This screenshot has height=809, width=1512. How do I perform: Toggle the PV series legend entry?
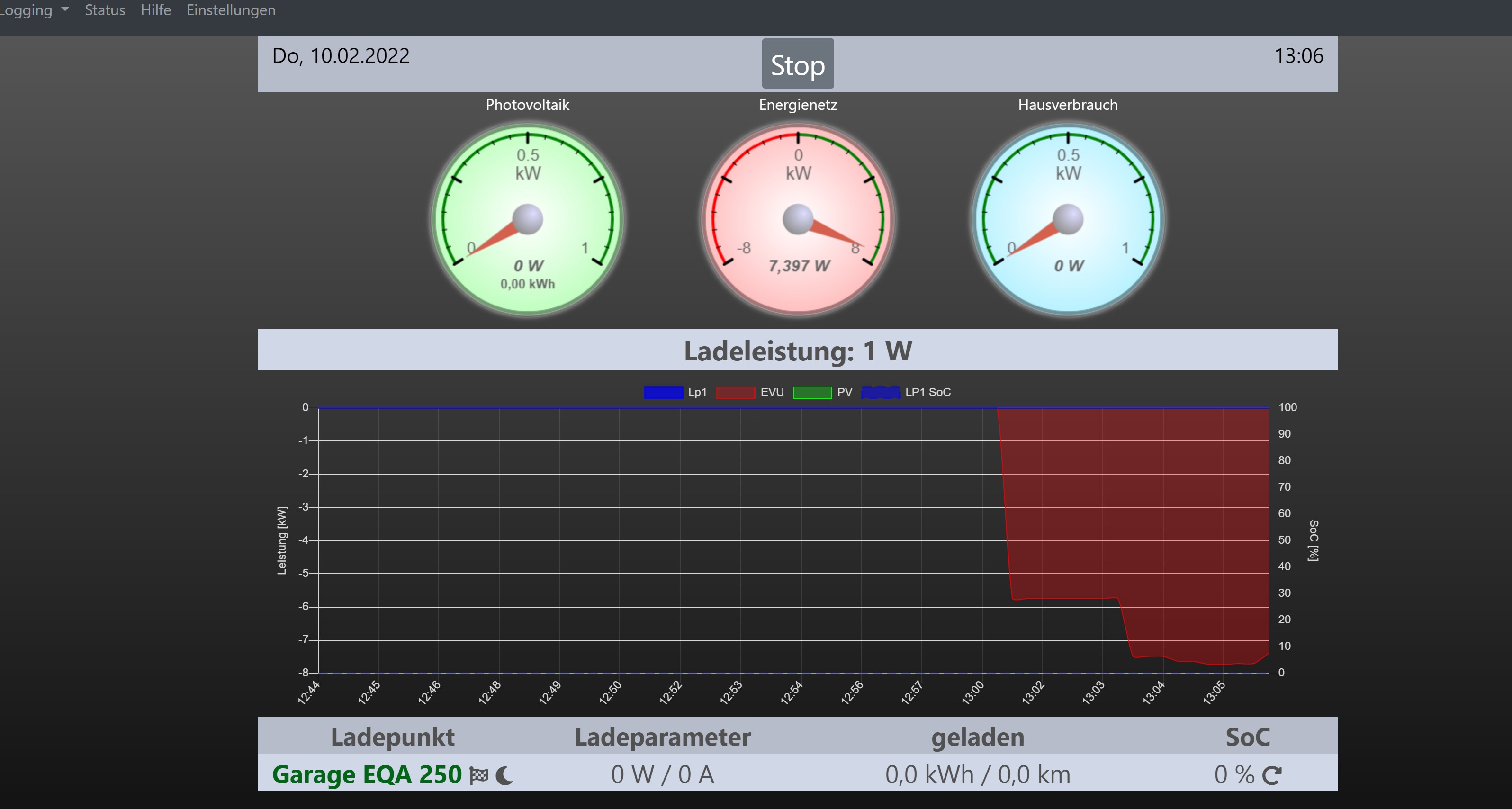tap(823, 392)
